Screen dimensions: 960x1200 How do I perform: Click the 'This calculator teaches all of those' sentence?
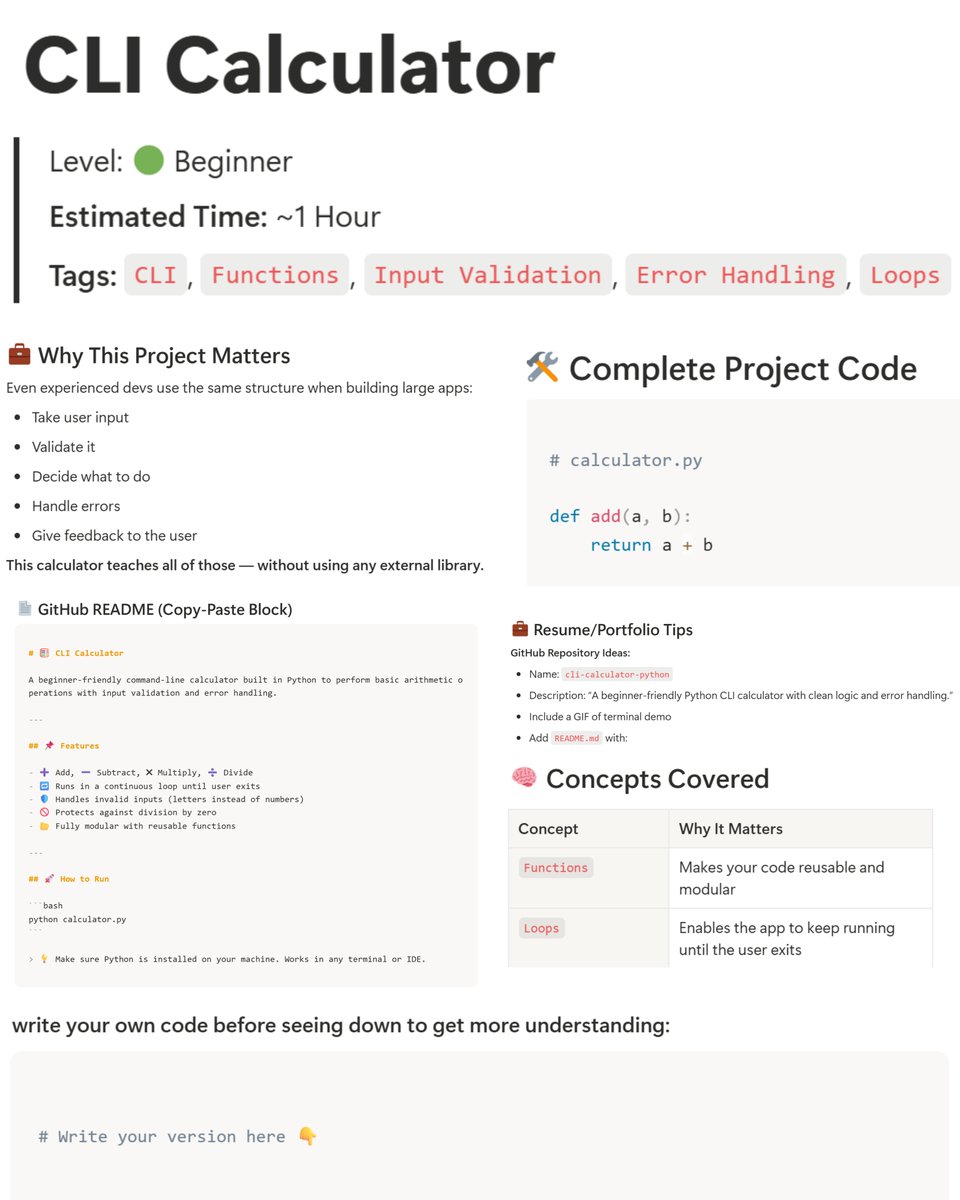tap(245, 565)
